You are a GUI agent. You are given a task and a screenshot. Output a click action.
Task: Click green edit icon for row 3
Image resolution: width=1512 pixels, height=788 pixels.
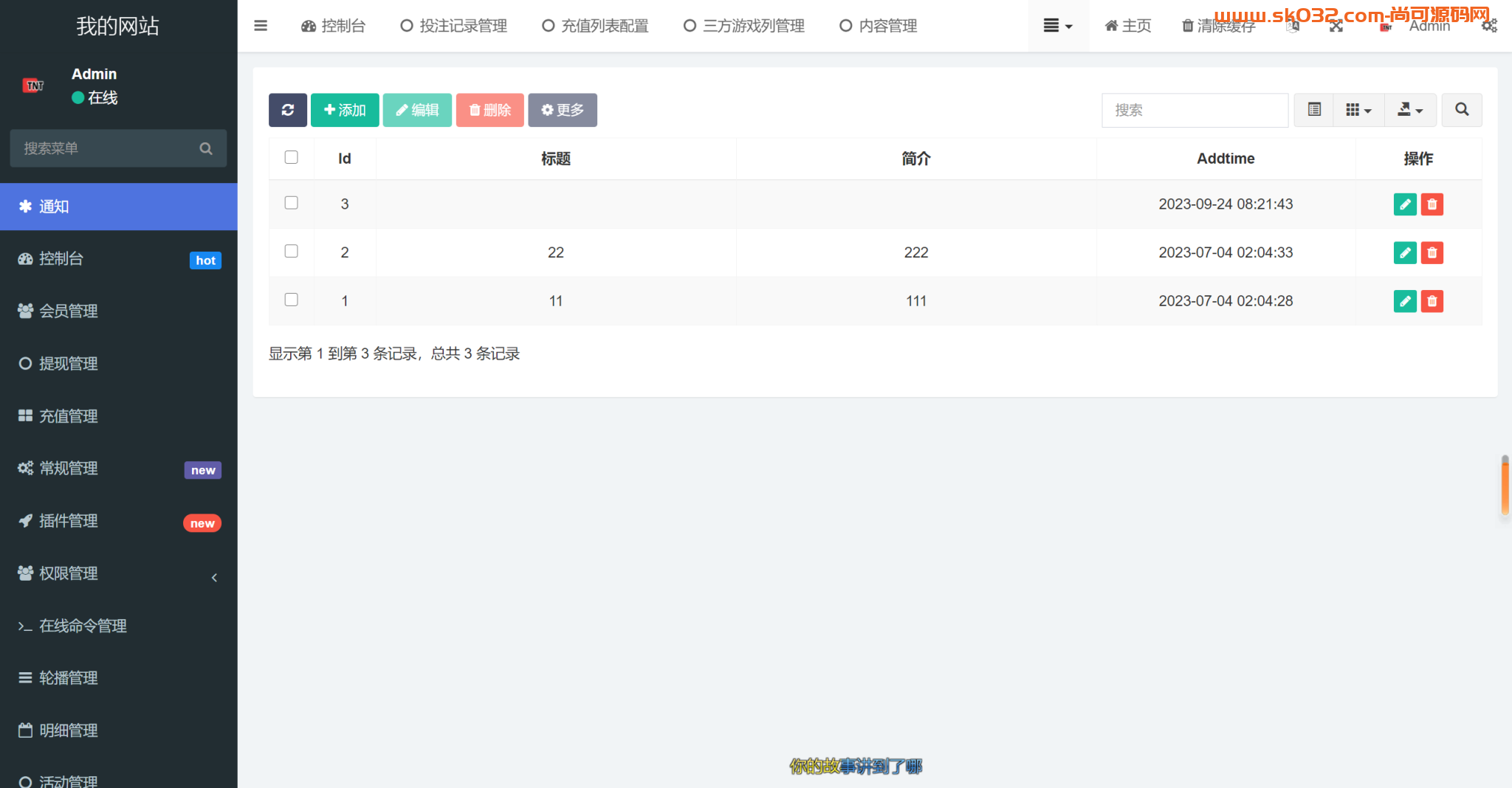pyautogui.click(x=1405, y=204)
